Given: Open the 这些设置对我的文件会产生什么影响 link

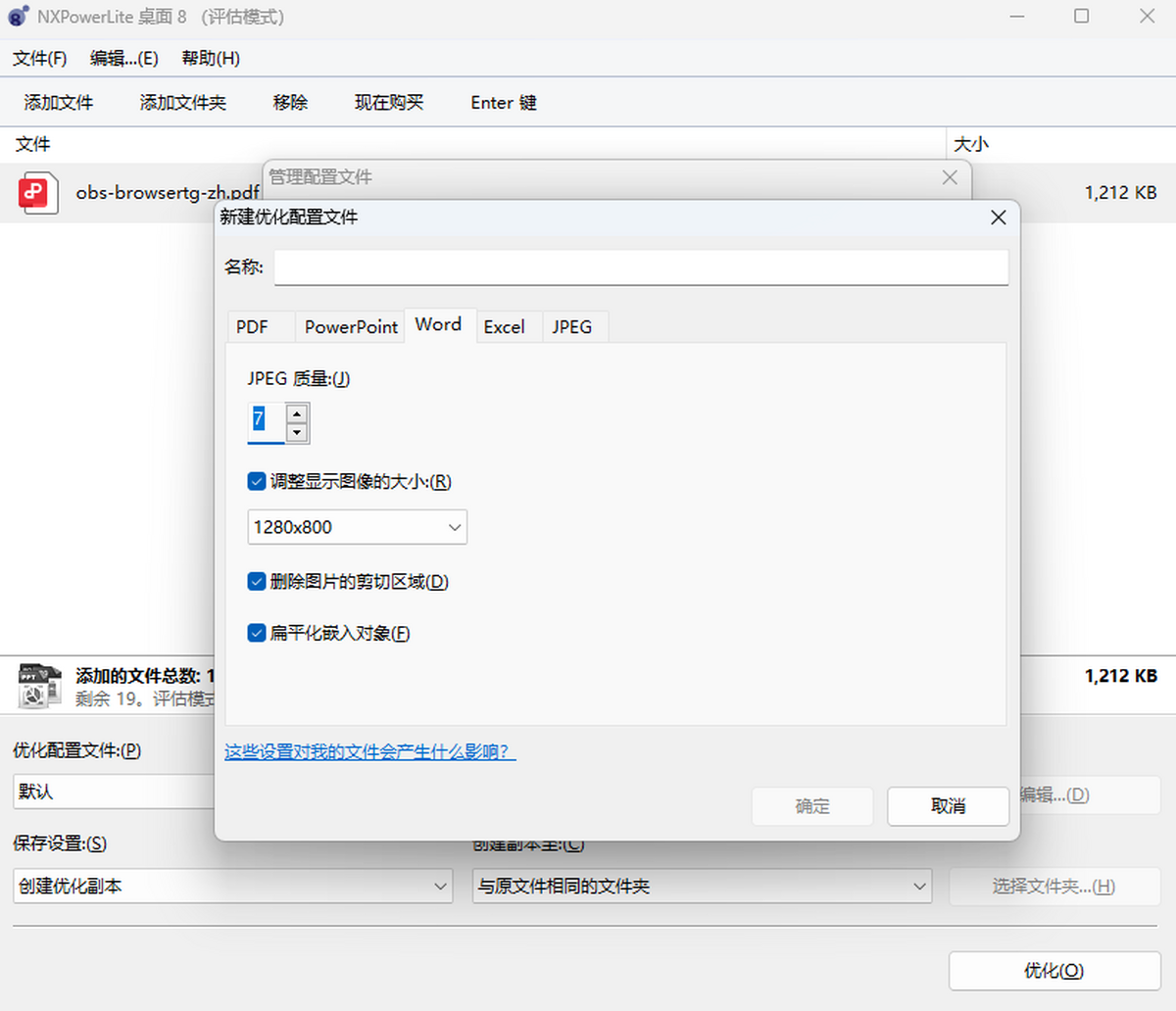Looking at the screenshot, I should (x=369, y=752).
